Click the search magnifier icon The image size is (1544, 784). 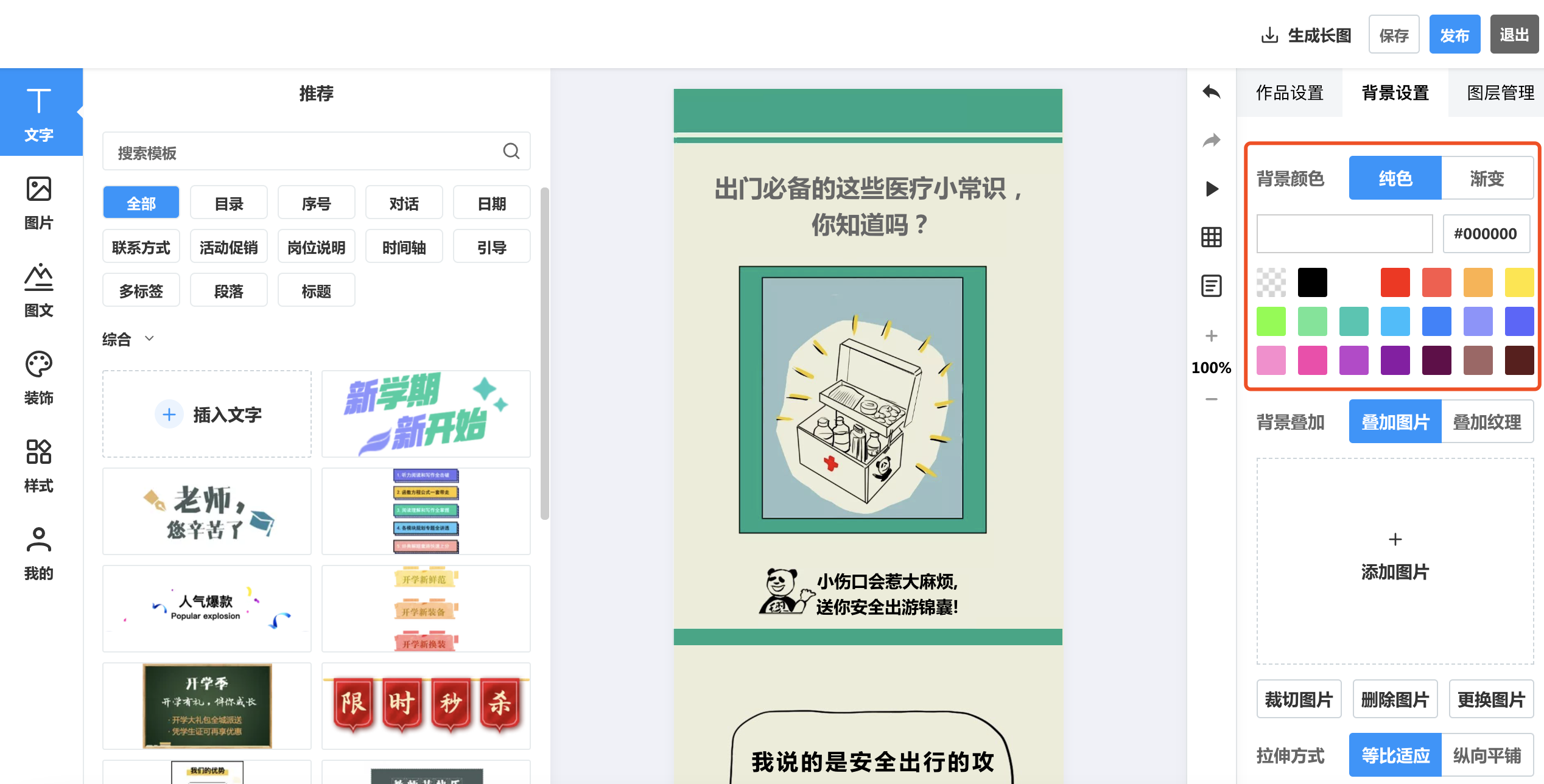(511, 151)
